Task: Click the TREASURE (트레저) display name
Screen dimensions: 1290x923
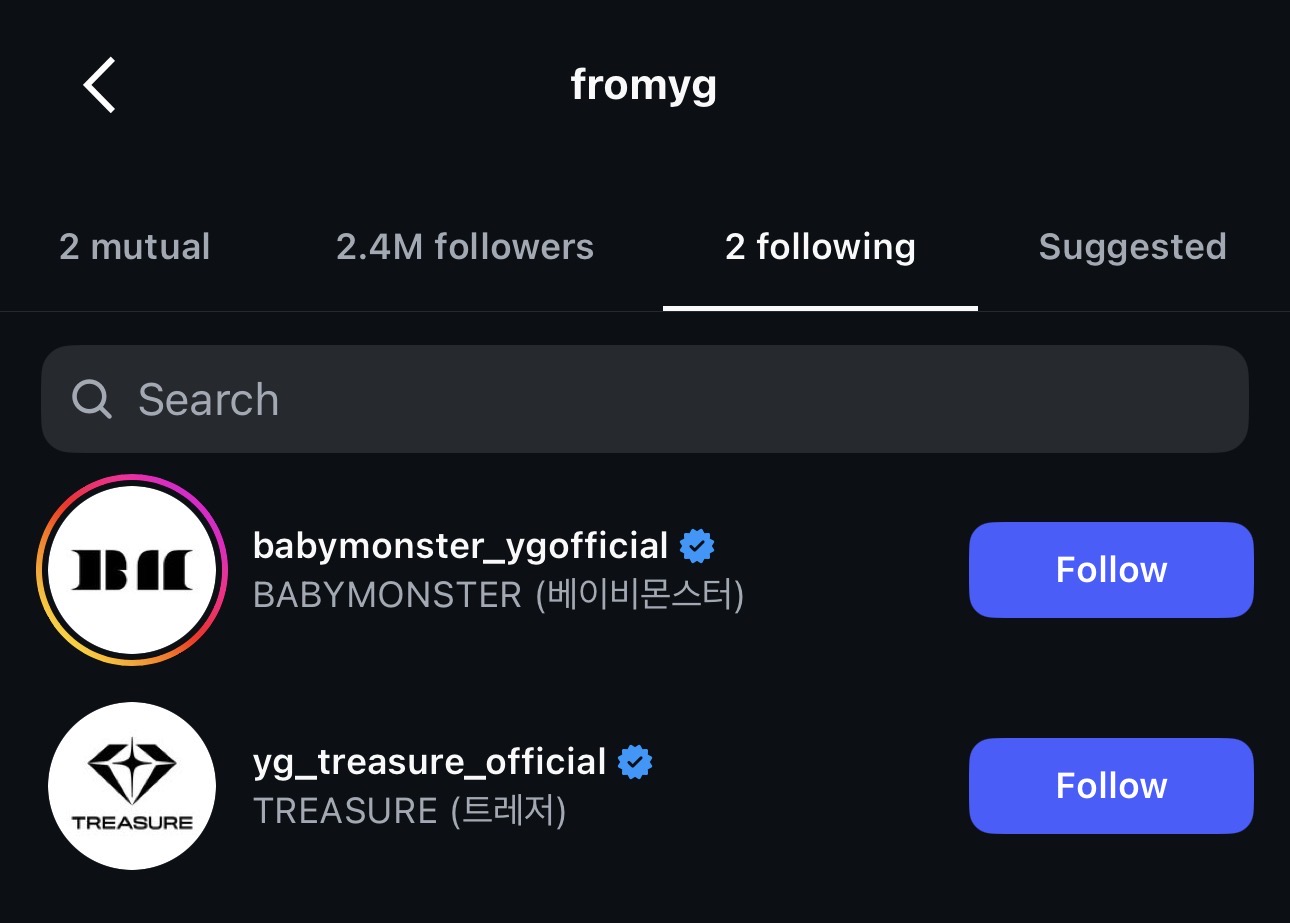Action: (410, 811)
